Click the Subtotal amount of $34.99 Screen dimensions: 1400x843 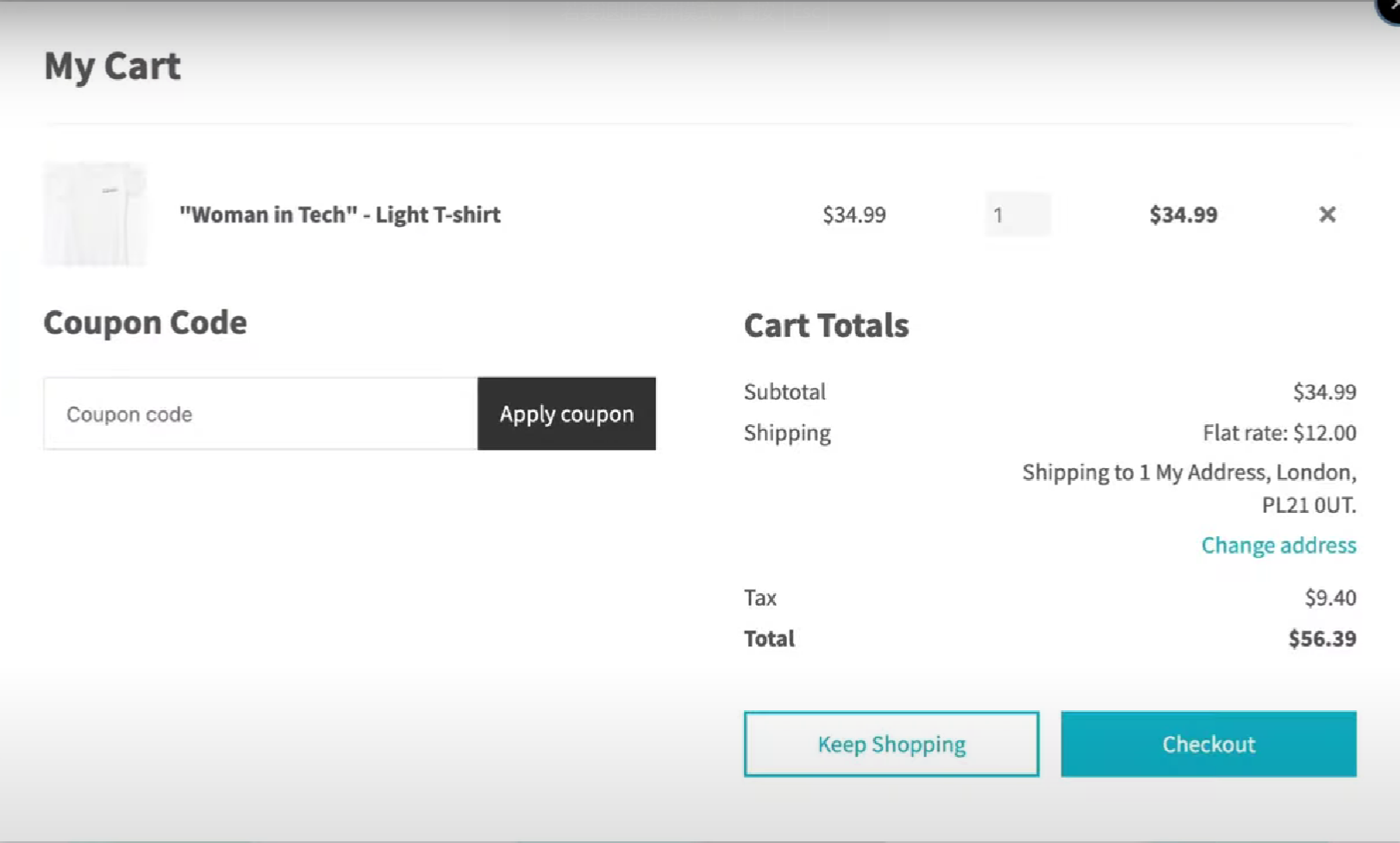coord(1325,391)
